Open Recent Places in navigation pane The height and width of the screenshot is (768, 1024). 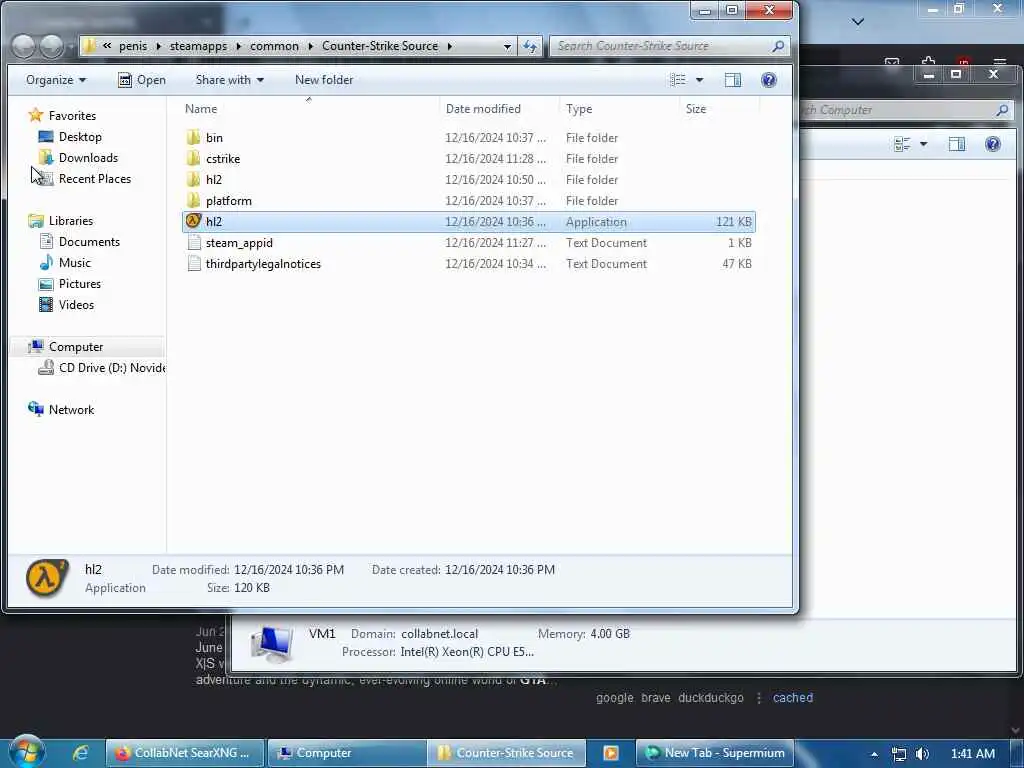95,178
